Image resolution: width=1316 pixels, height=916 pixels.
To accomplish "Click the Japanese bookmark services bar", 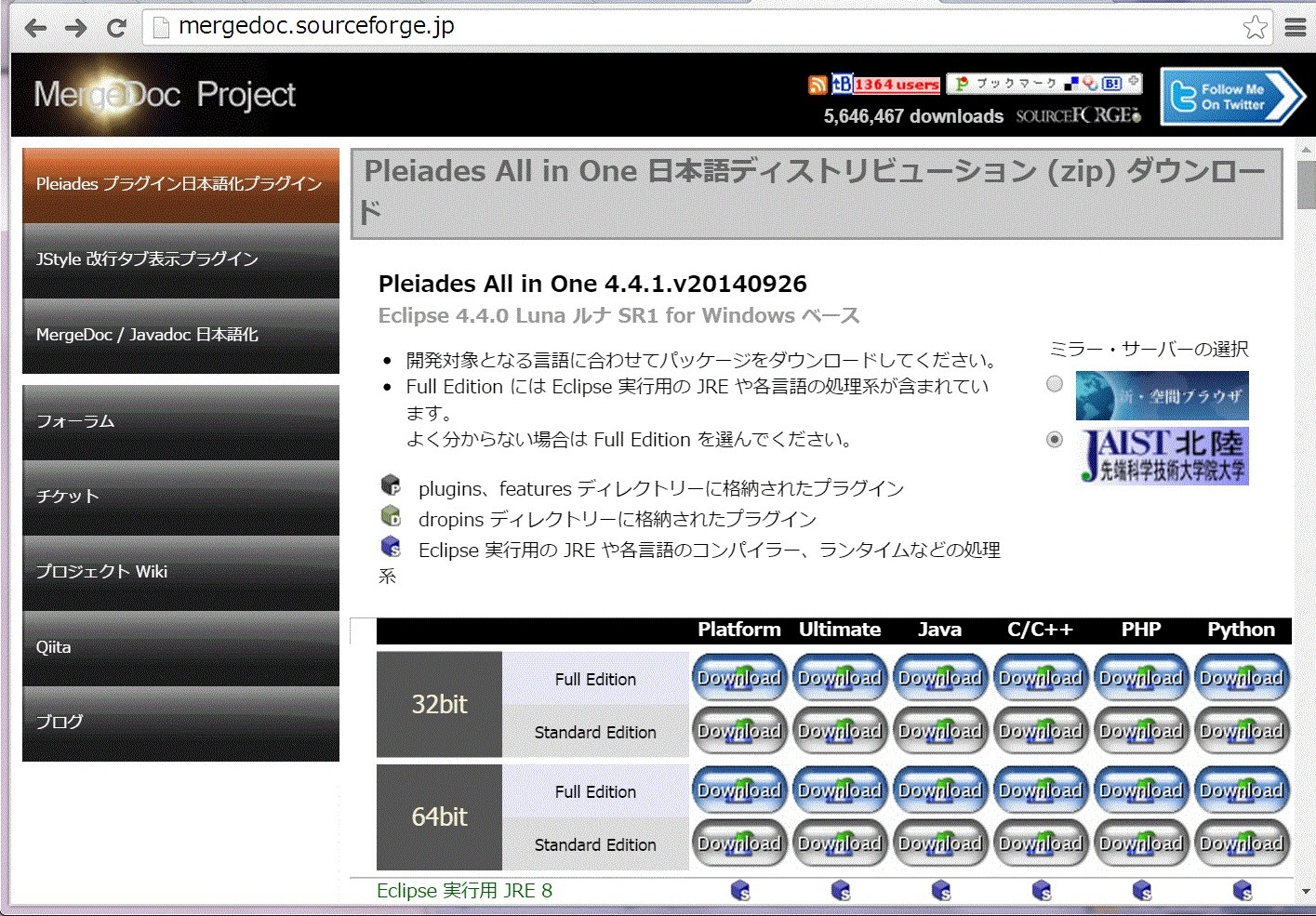I will [x=1043, y=83].
